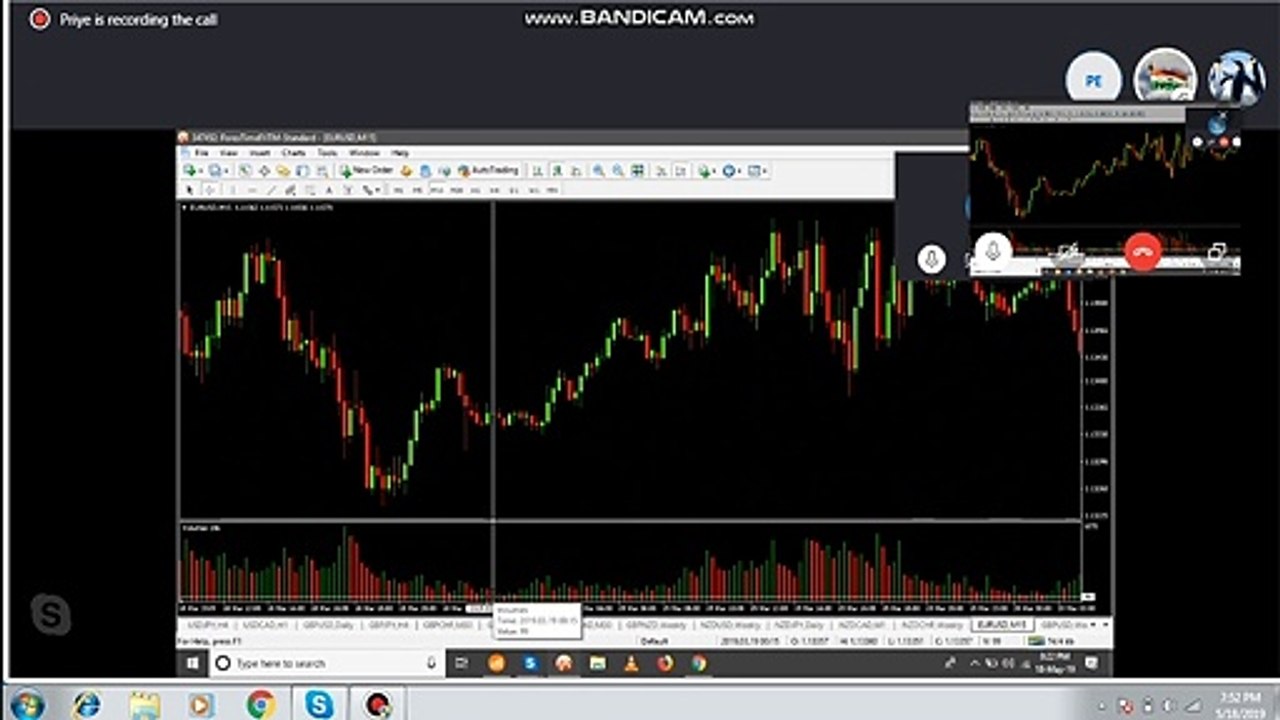Open the Window menu
Viewport: 1280px width, 720px height.
point(364,153)
